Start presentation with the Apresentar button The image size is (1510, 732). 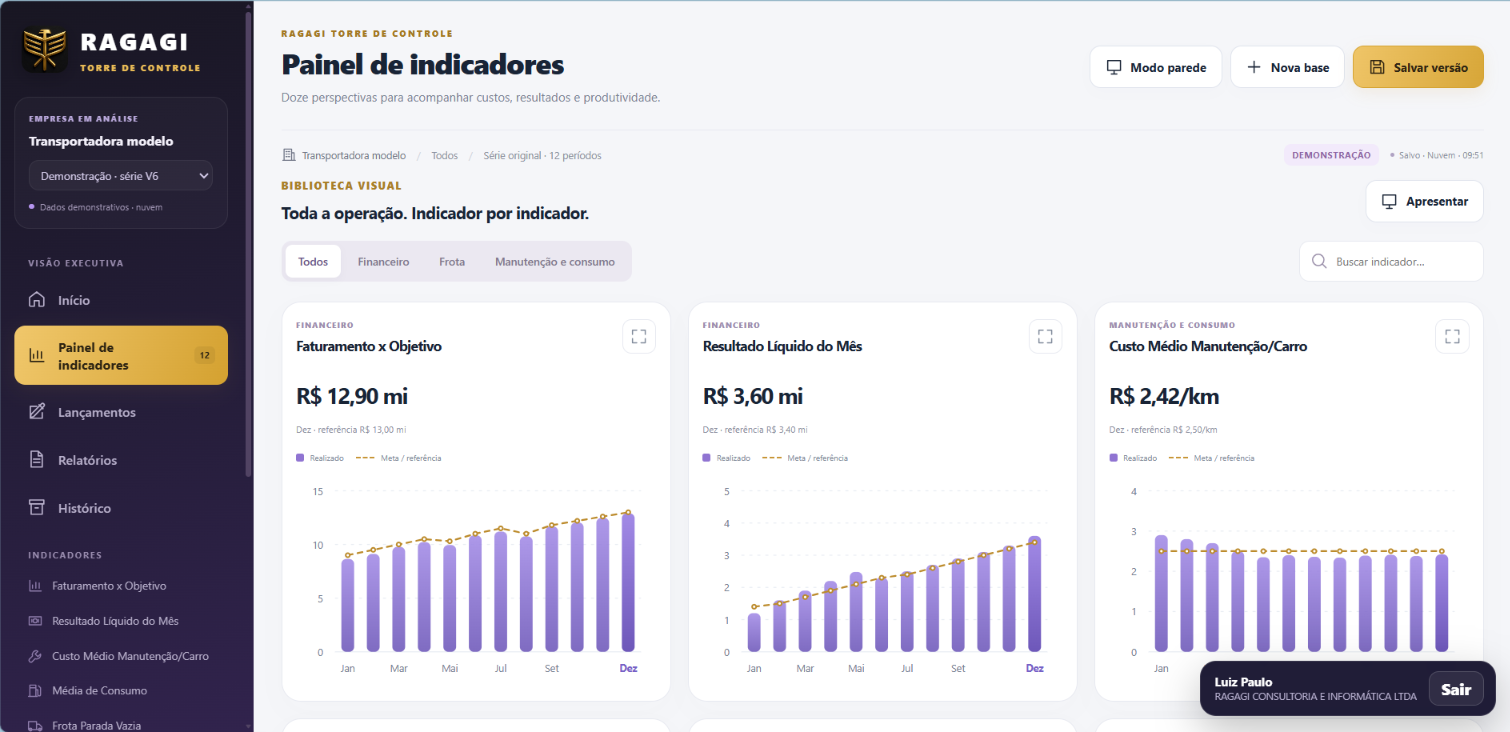[x=1425, y=201]
